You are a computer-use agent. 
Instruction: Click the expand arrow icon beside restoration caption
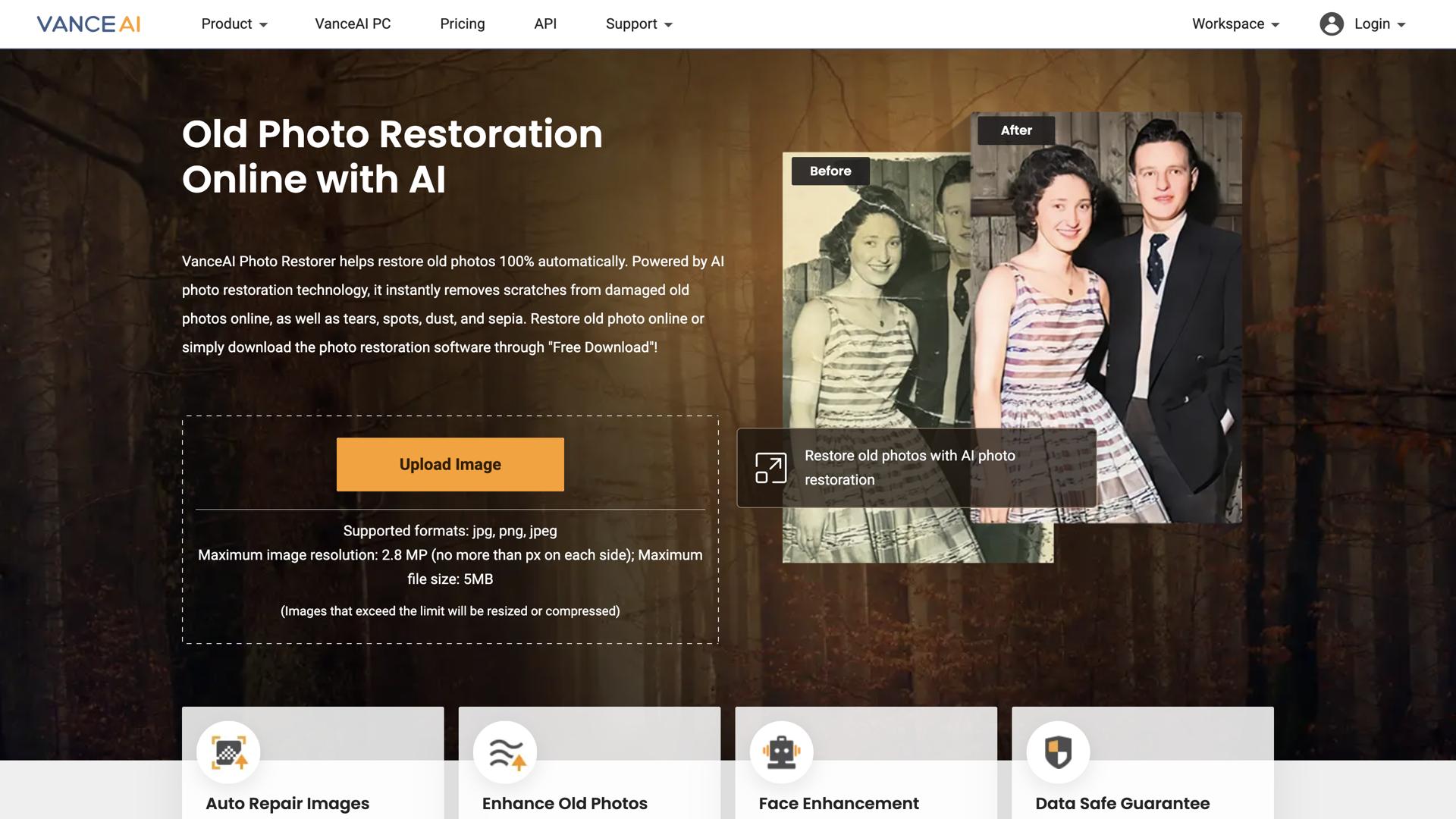pos(769,468)
